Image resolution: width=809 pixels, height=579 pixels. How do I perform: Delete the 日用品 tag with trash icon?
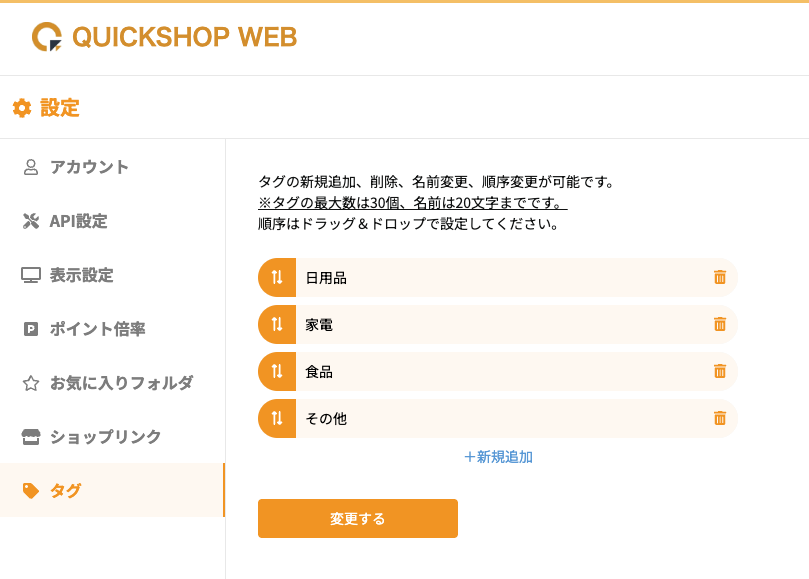[720, 277]
